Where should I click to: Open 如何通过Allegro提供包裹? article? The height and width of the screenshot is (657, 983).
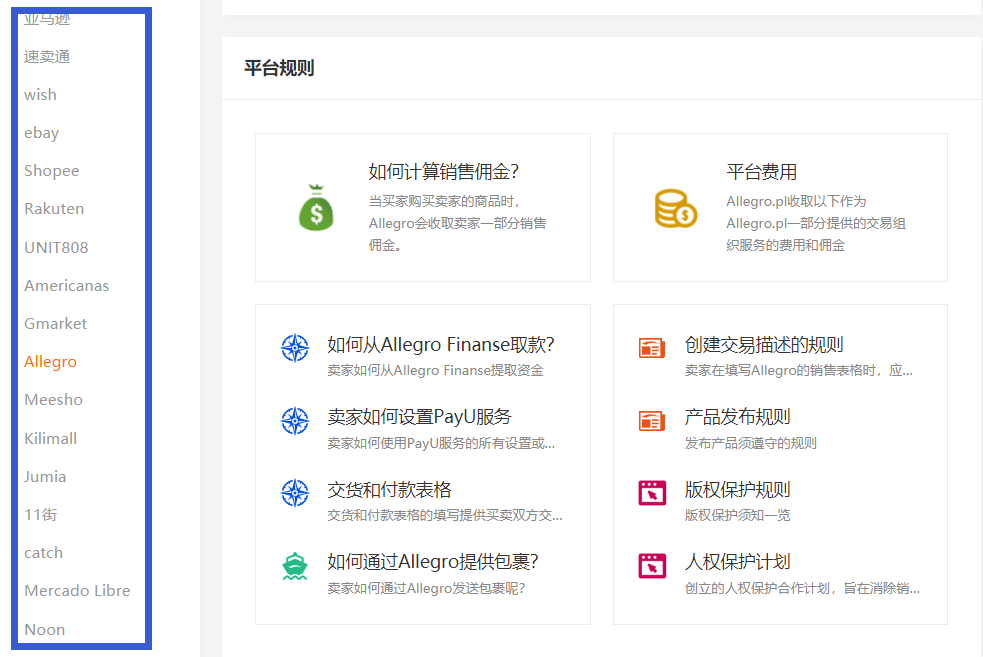(433, 561)
